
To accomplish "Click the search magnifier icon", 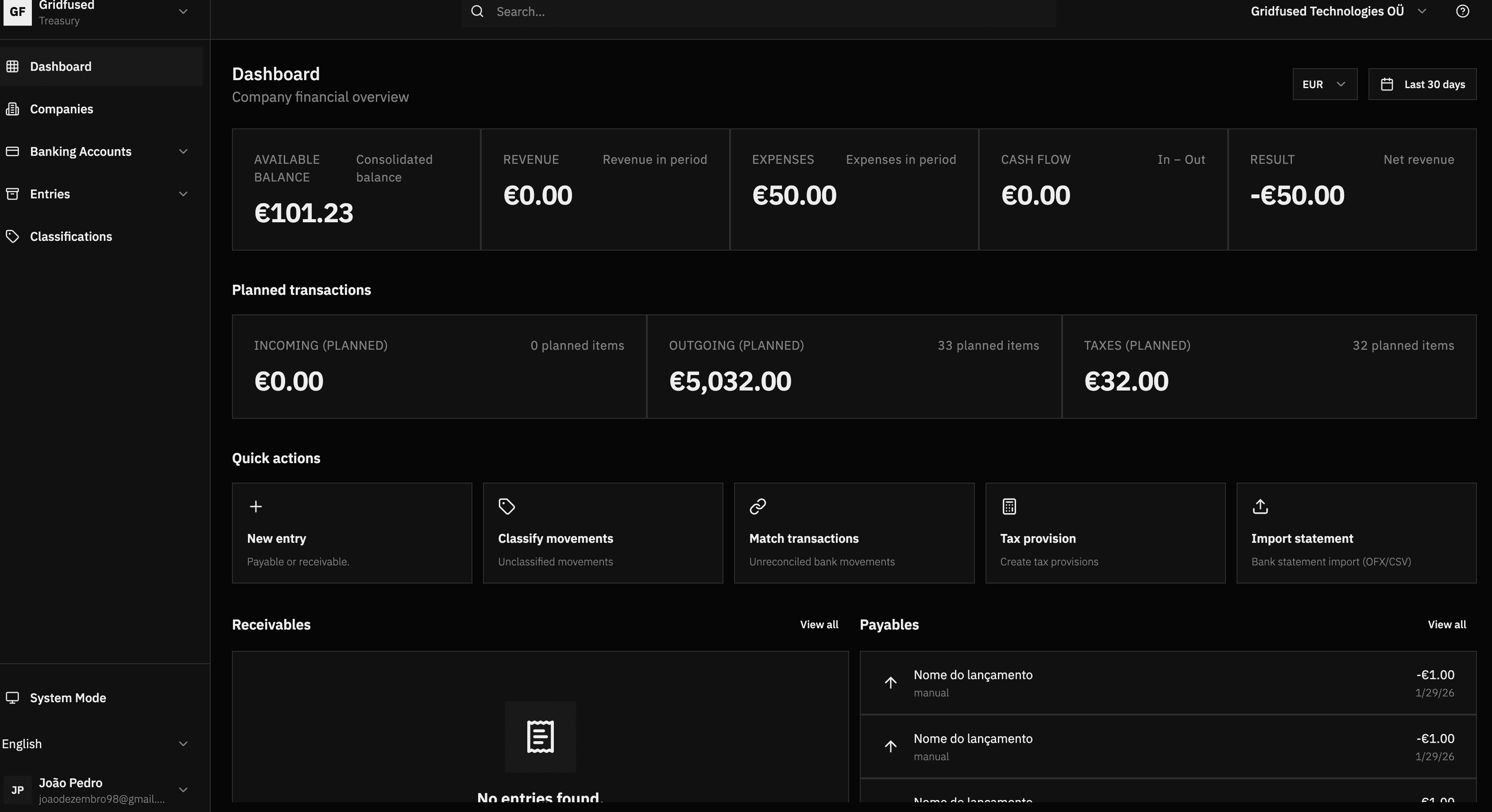I will [477, 11].
